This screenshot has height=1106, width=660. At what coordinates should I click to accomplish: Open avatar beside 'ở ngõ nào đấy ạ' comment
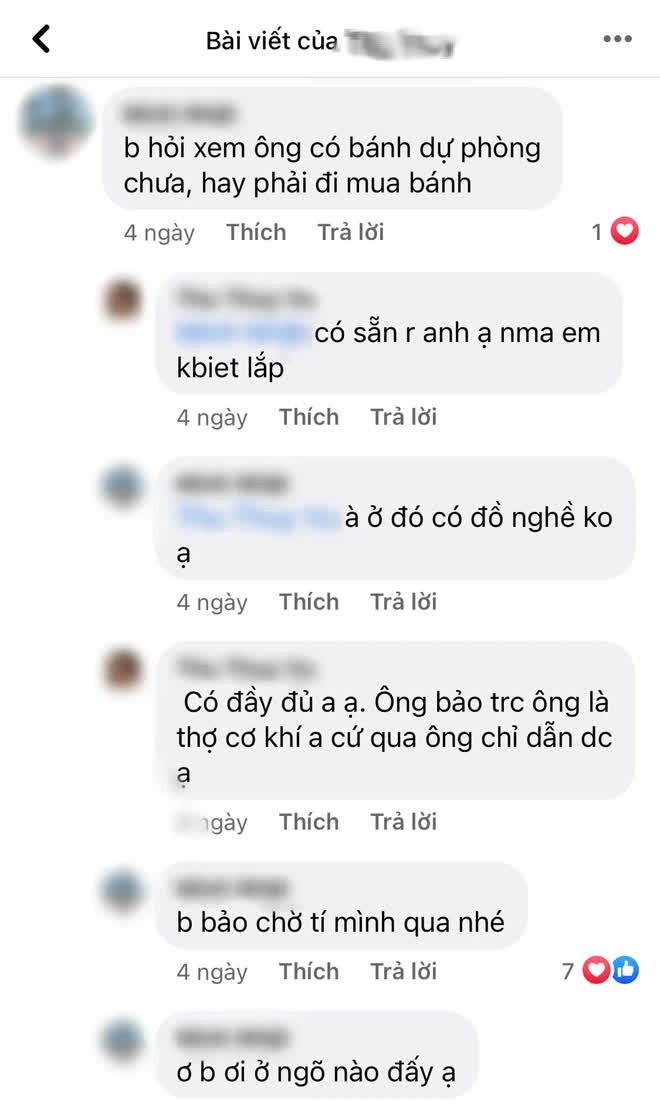coord(123,1039)
